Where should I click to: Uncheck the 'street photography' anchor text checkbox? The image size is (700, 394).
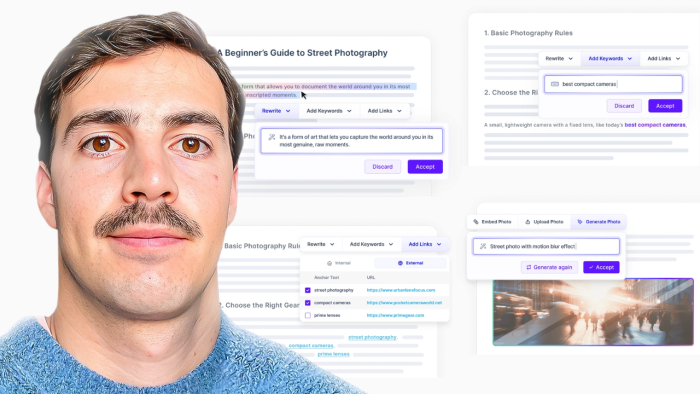coord(308,290)
